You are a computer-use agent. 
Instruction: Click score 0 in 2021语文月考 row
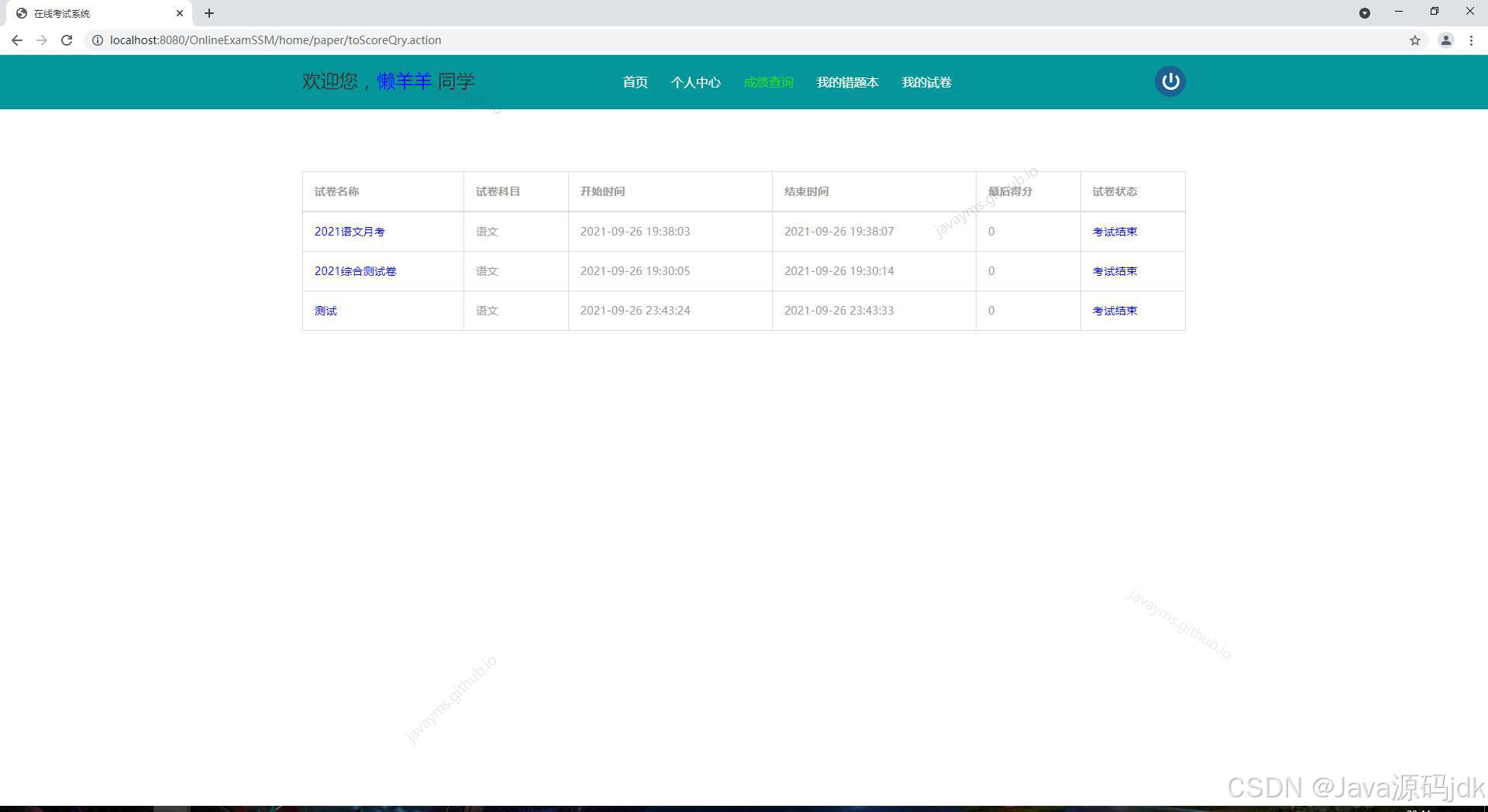click(x=991, y=232)
